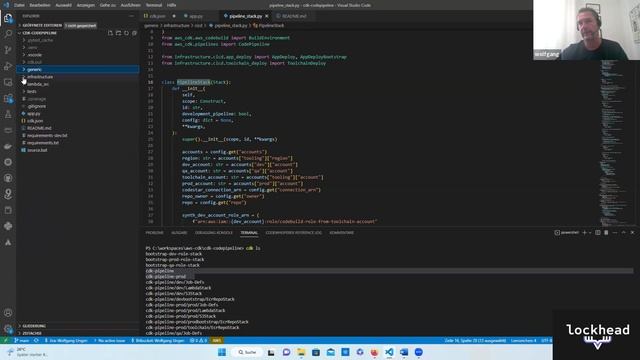Screen dimensions: 640x360
Task: Add a new terminal with plus icon
Action: [x=584, y=233]
